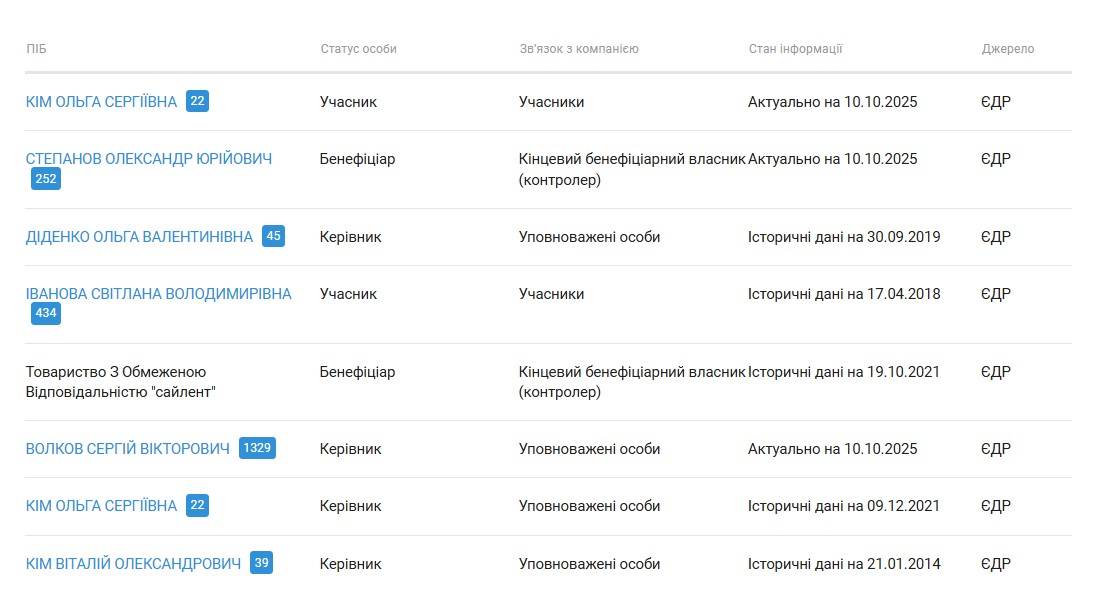Click the Зв'язок з компанією column header

pos(578,49)
